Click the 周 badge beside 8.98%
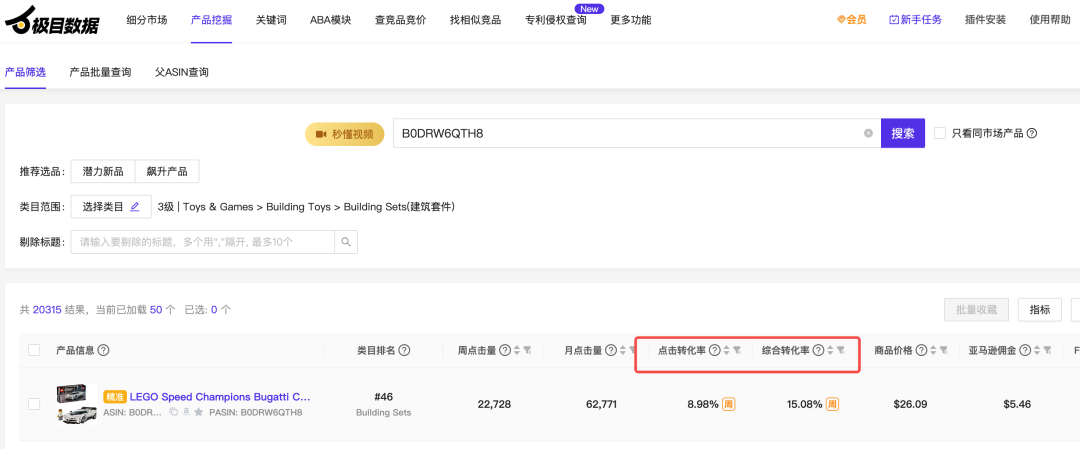The height and width of the screenshot is (449, 1080). point(728,404)
